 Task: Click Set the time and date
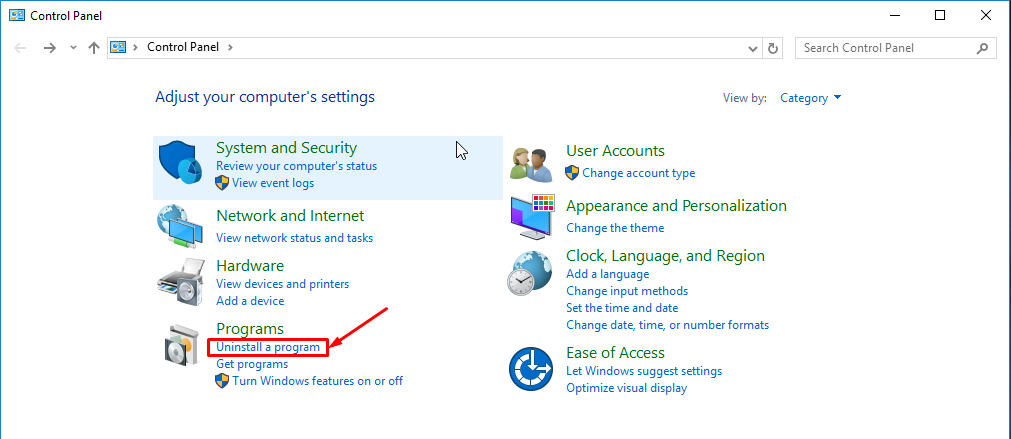(x=622, y=308)
